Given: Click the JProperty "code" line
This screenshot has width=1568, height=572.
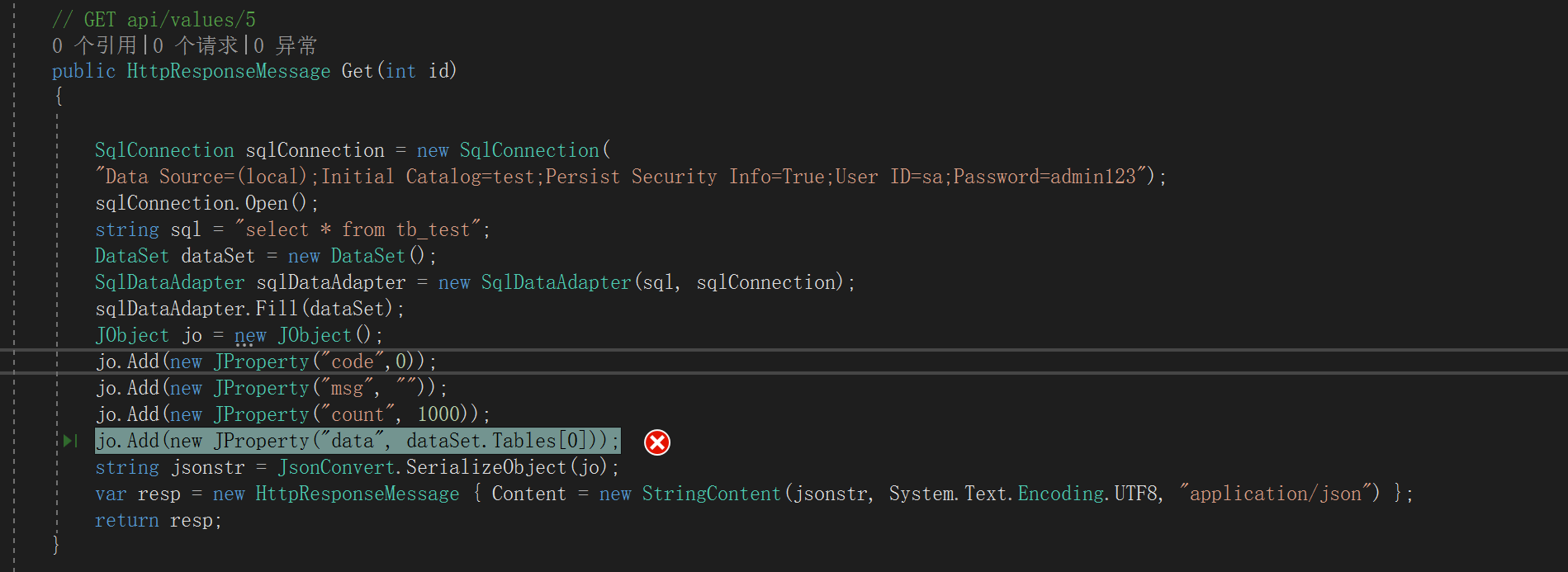Looking at the screenshot, I should pos(266,362).
